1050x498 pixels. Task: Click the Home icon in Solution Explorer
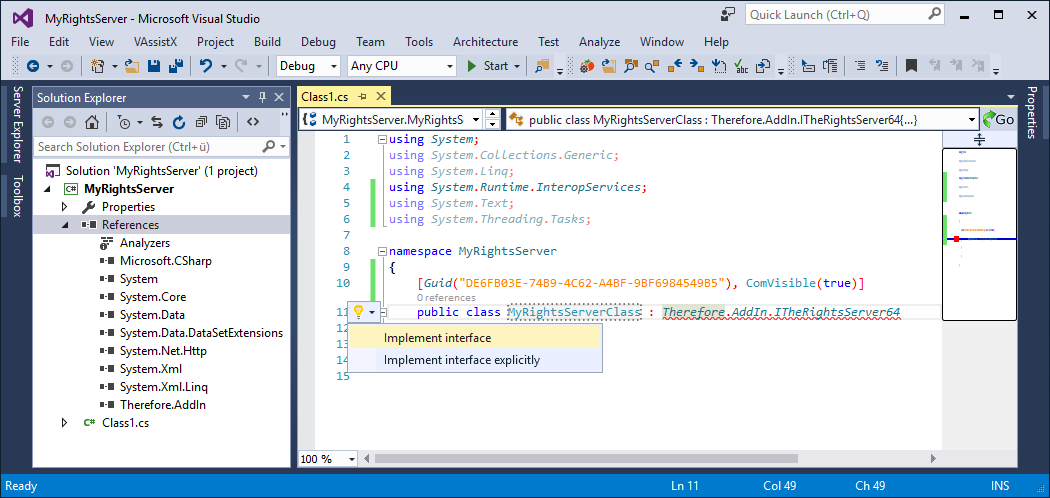click(x=92, y=122)
